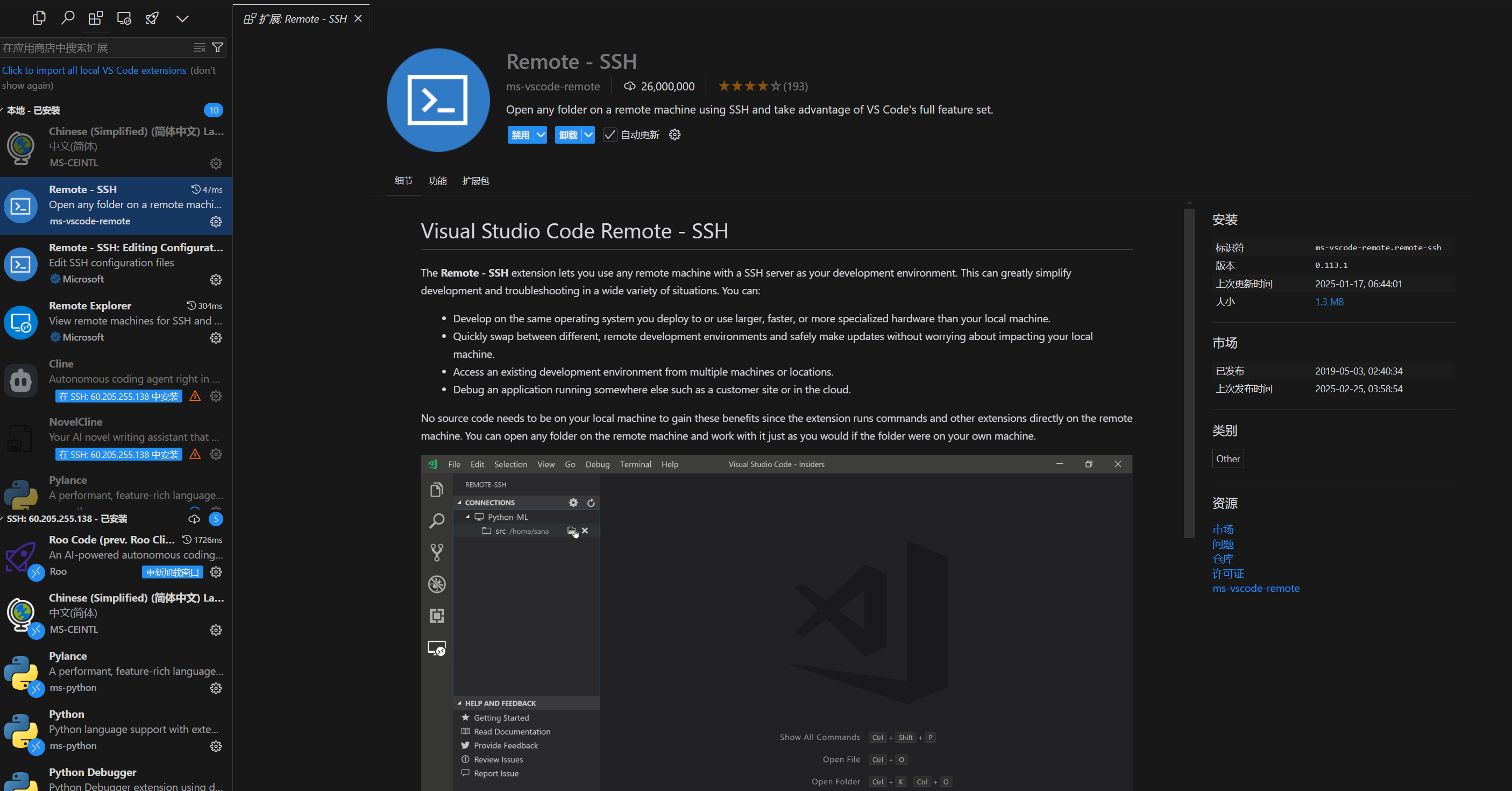Viewport: 1512px width, 791px height.
Task: Click the filter extensions funnel icon
Action: [x=217, y=47]
